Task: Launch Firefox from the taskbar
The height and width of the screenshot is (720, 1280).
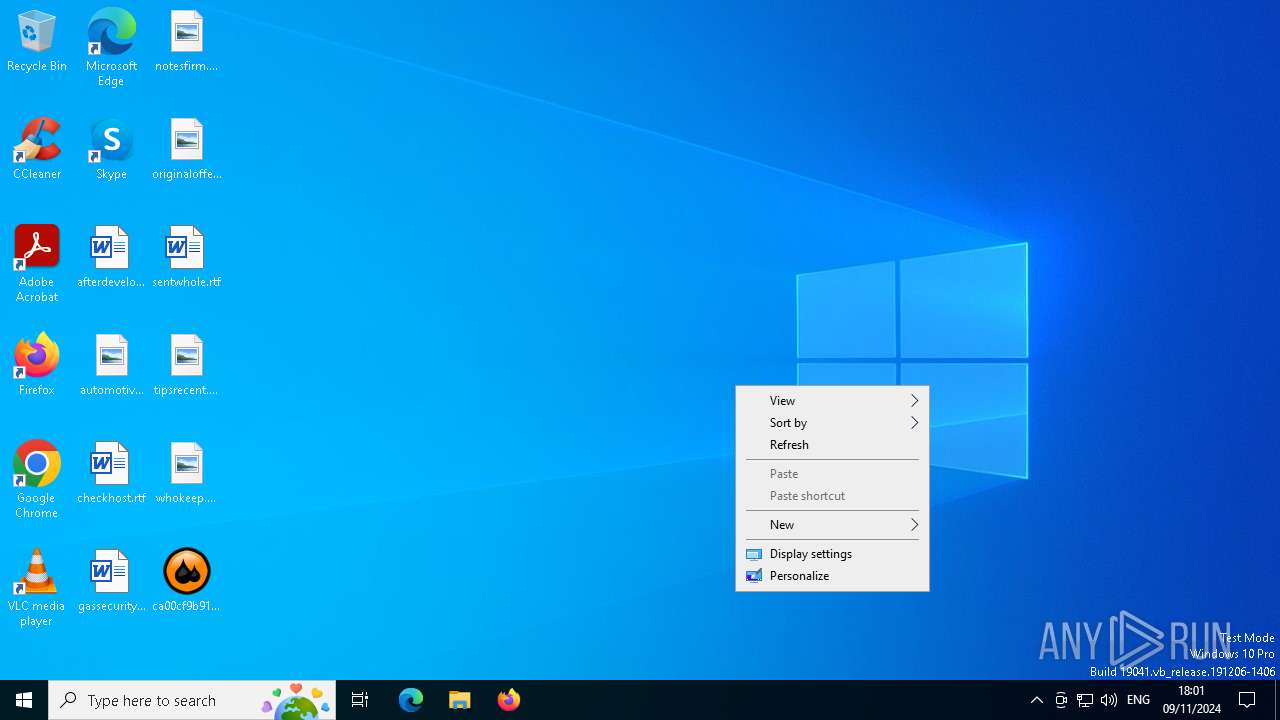Action: point(509,700)
